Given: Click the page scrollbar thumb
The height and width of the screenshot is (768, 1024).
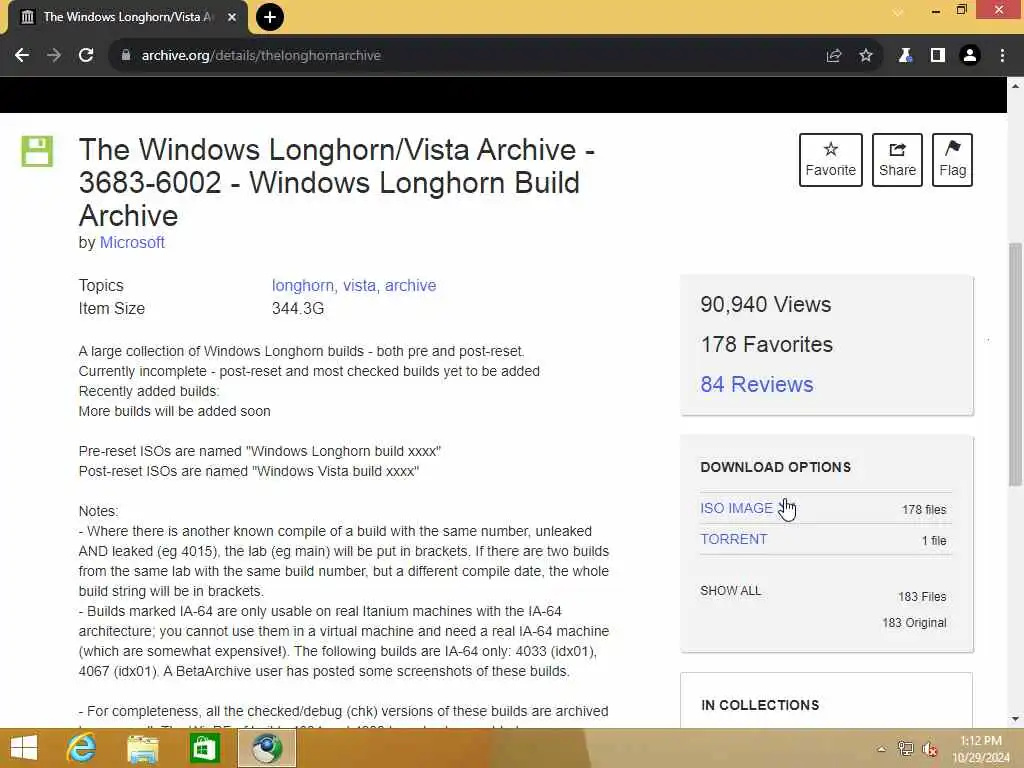Looking at the screenshot, I should 1015,364.
